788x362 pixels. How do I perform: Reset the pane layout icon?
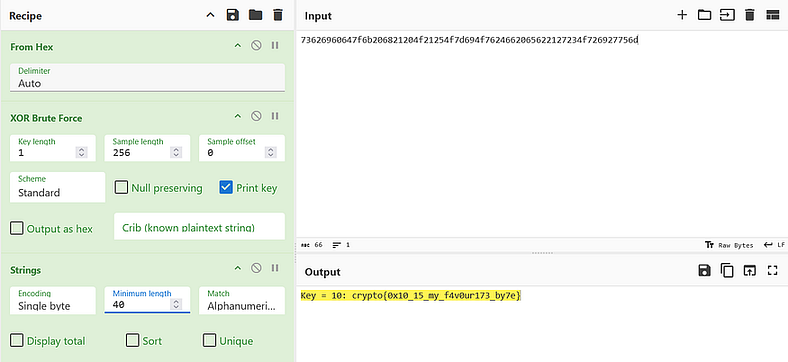point(772,15)
